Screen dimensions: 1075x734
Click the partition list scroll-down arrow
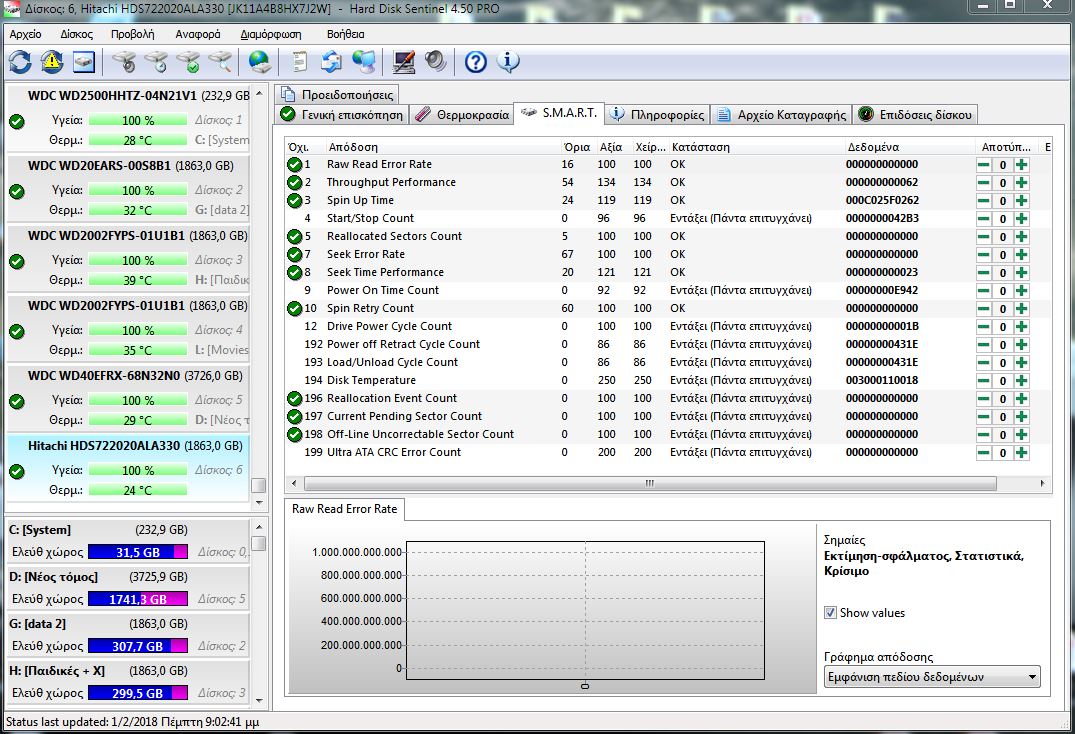coord(258,700)
